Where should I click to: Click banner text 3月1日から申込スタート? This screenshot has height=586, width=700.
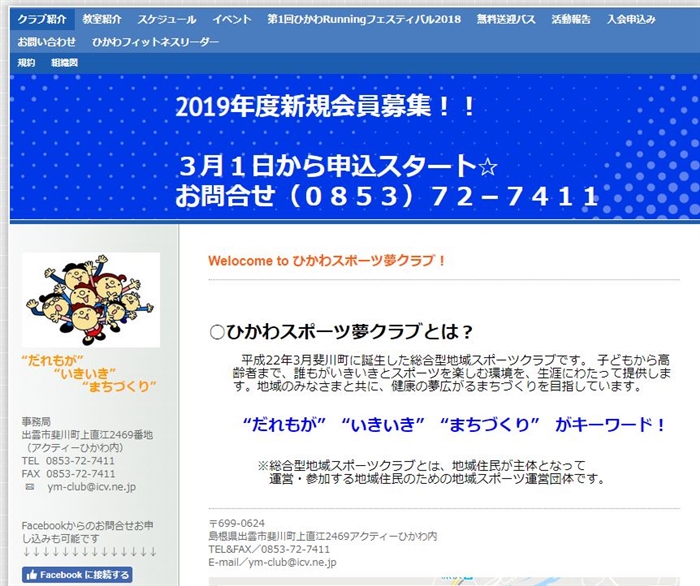tap(337, 166)
